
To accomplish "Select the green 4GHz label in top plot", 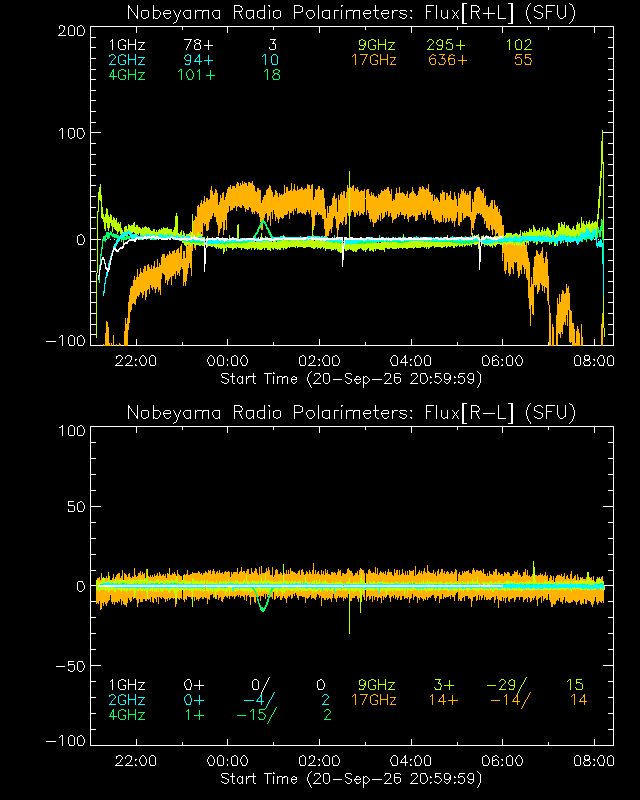I will (x=127, y=75).
